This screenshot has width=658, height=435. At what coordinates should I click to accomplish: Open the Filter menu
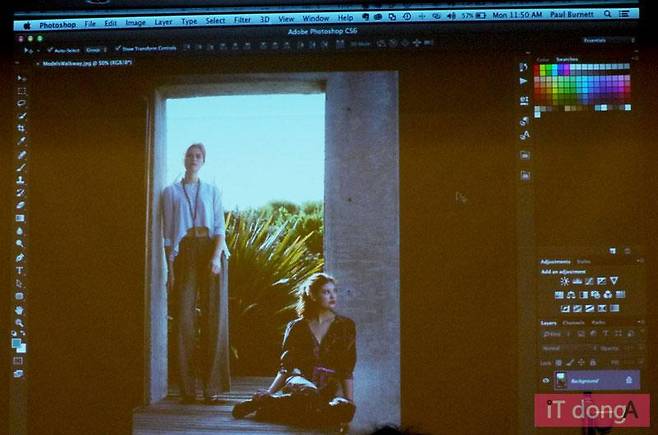pyautogui.click(x=242, y=19)
